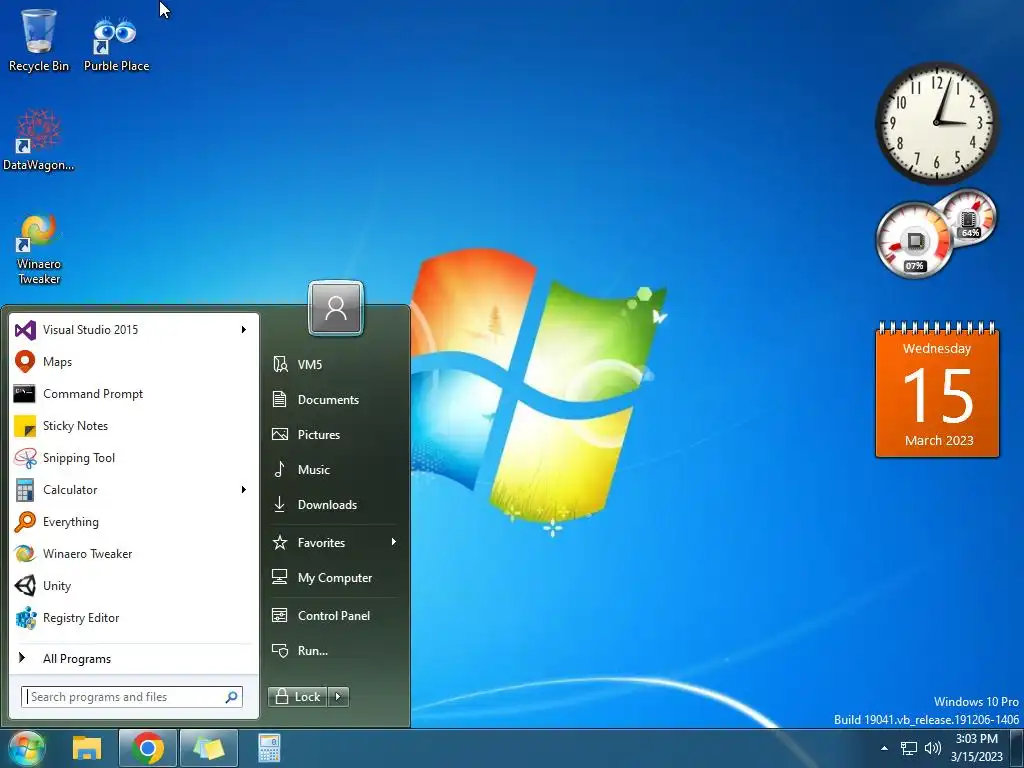Click the Registry Editor label text
Image resolution: width=1024 pixels, height=768 pixels.
[x=81, y=618]
